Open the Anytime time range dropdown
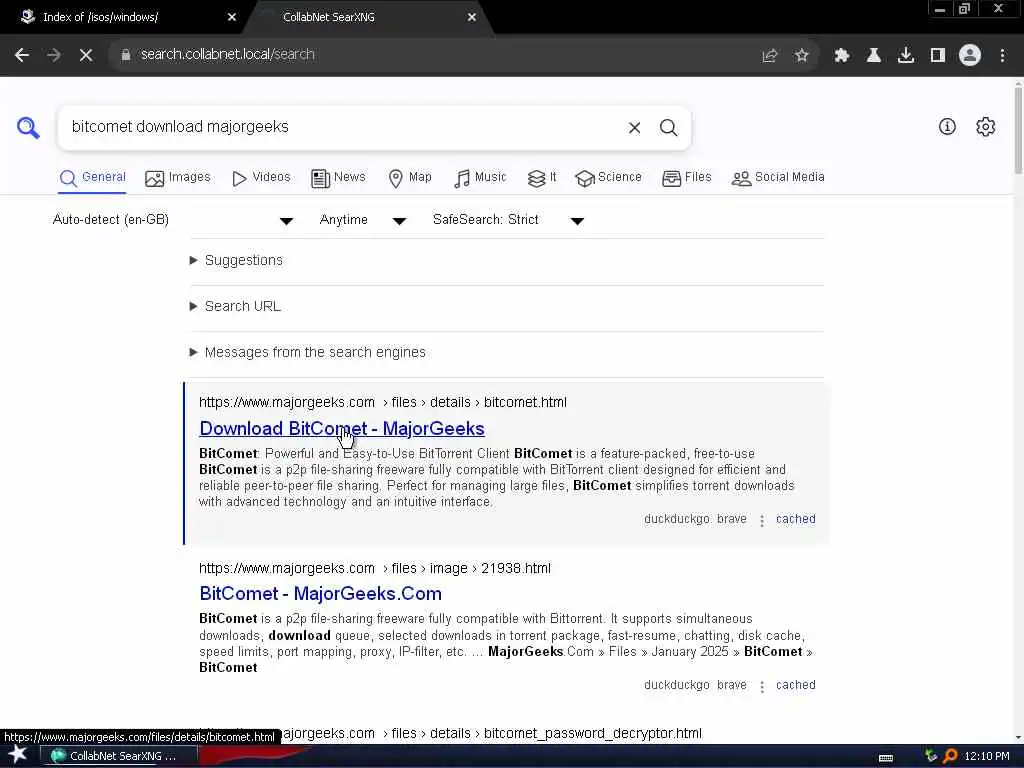 click(363, 220)
